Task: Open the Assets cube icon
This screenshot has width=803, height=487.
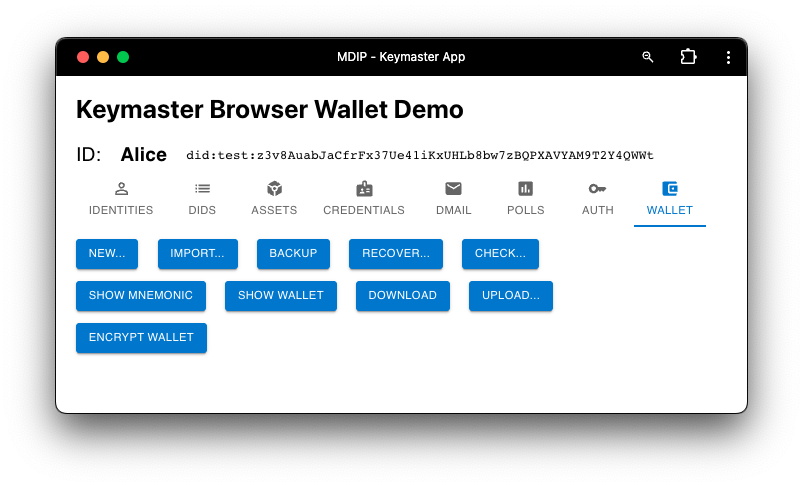Action: pos(274,189)
